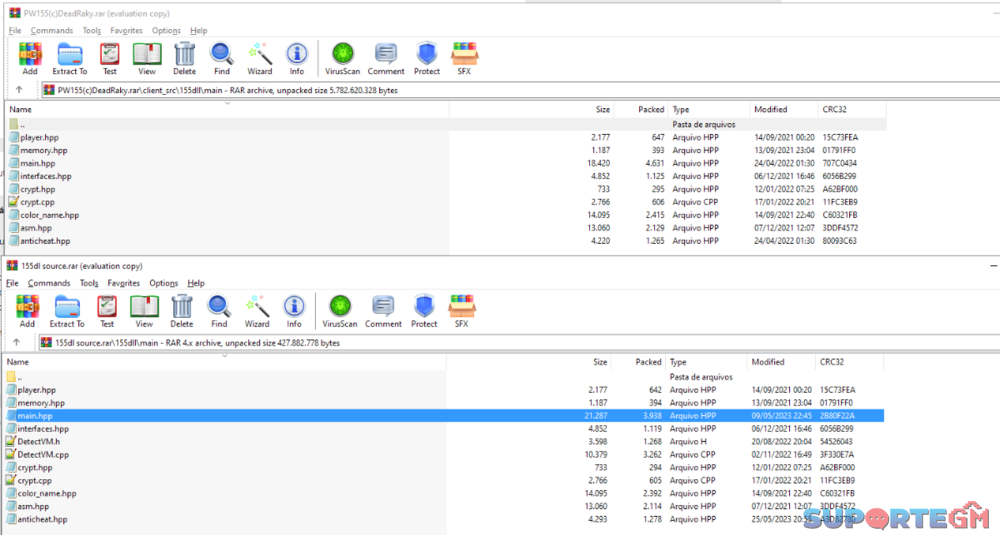
Task: Click Extract To in top window toolbar
Action: click(x=69, y=58)
